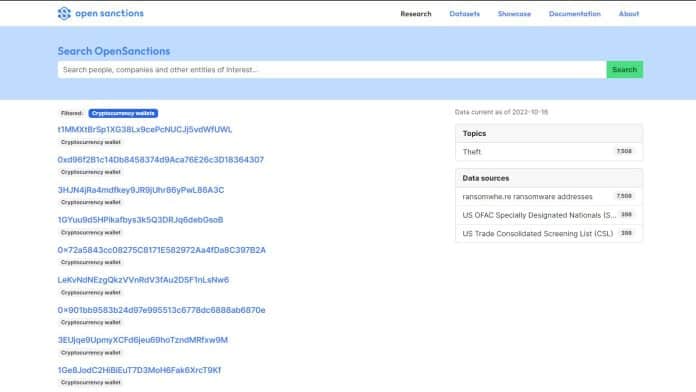
Task: Filter by US Trade Consolidated Screening List
Action: tap(549, 234)
